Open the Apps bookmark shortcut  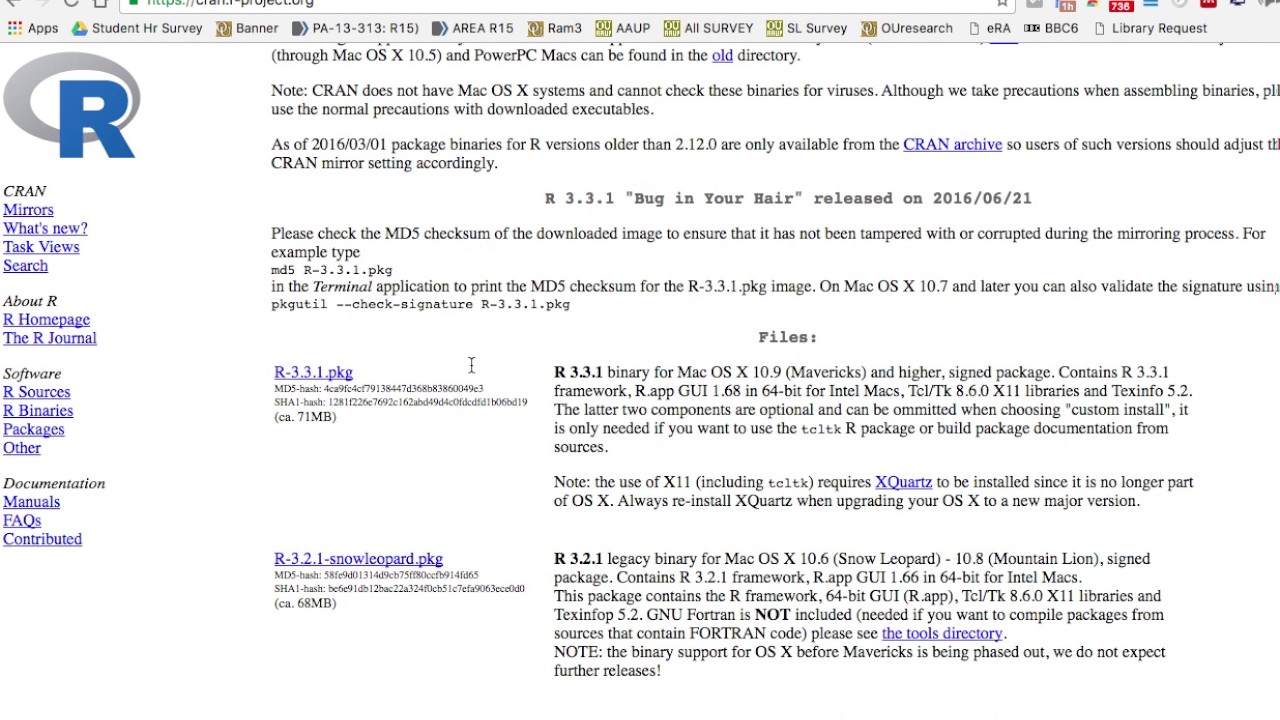[33, 28]
